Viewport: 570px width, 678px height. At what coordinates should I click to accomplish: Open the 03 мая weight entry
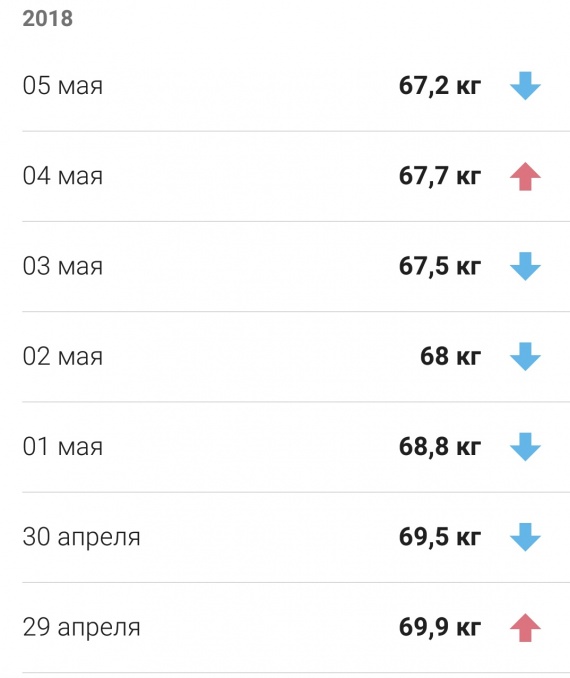pos(296,266)
